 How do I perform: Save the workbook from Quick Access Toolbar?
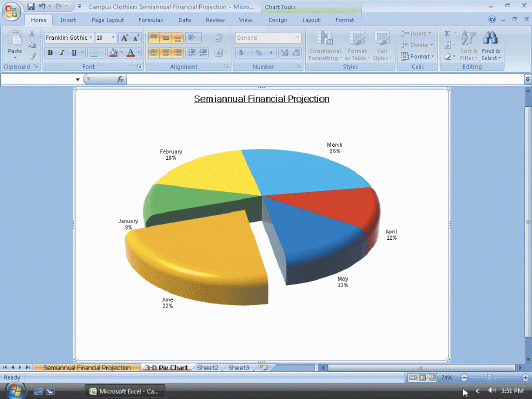31,6
